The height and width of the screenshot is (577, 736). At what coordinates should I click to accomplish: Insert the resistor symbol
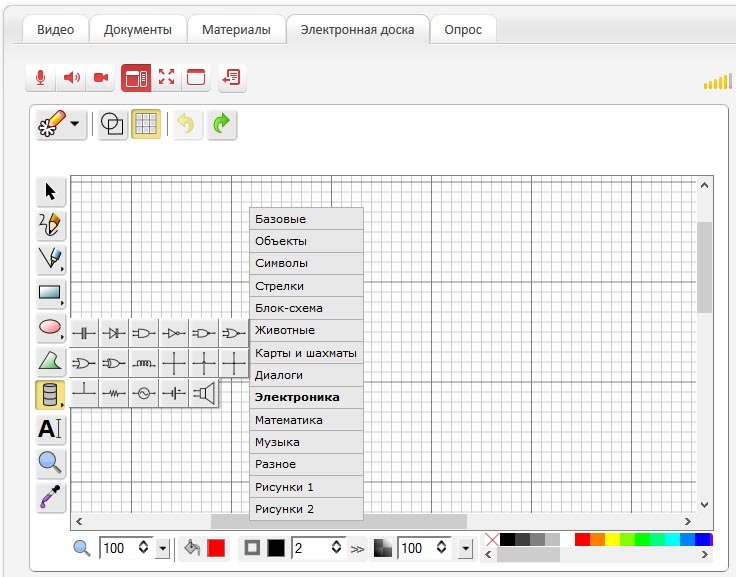114,393
